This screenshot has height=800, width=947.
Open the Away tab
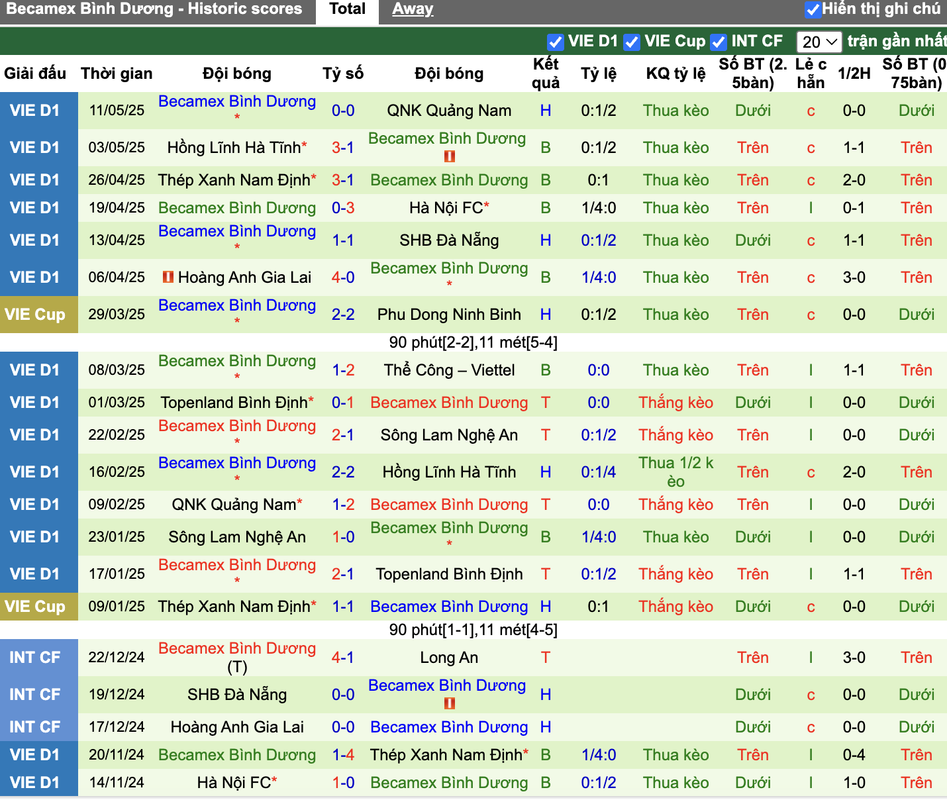pyautogui.click(x=413, y=9)
